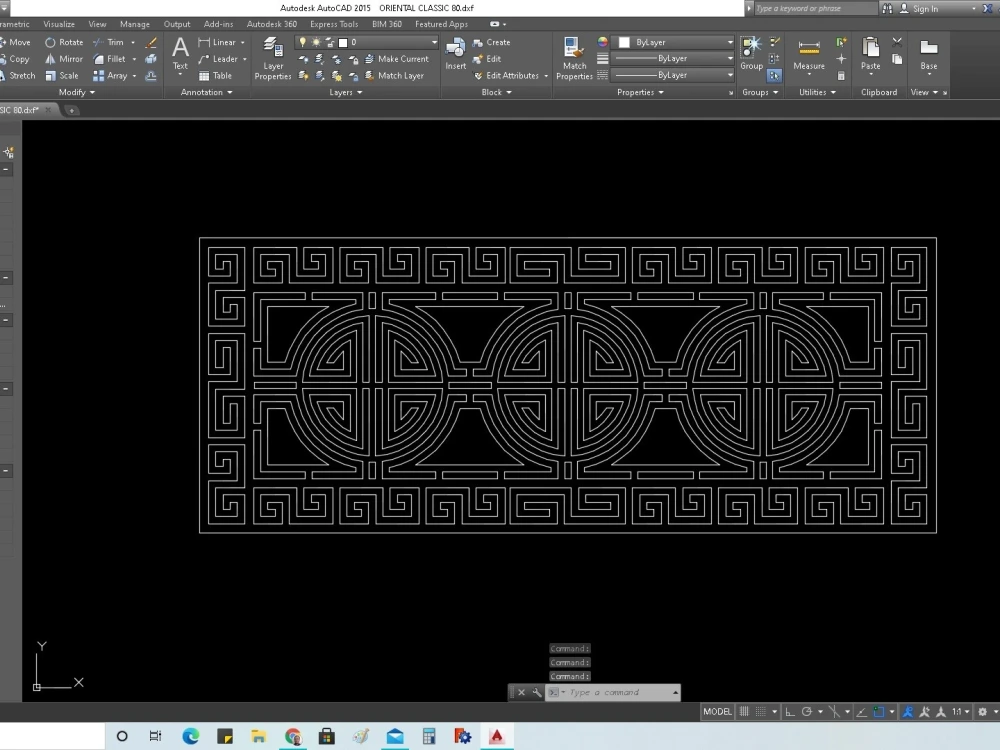Open the Visualize menu tab
1000x750 pixels.
pos(59,23)
